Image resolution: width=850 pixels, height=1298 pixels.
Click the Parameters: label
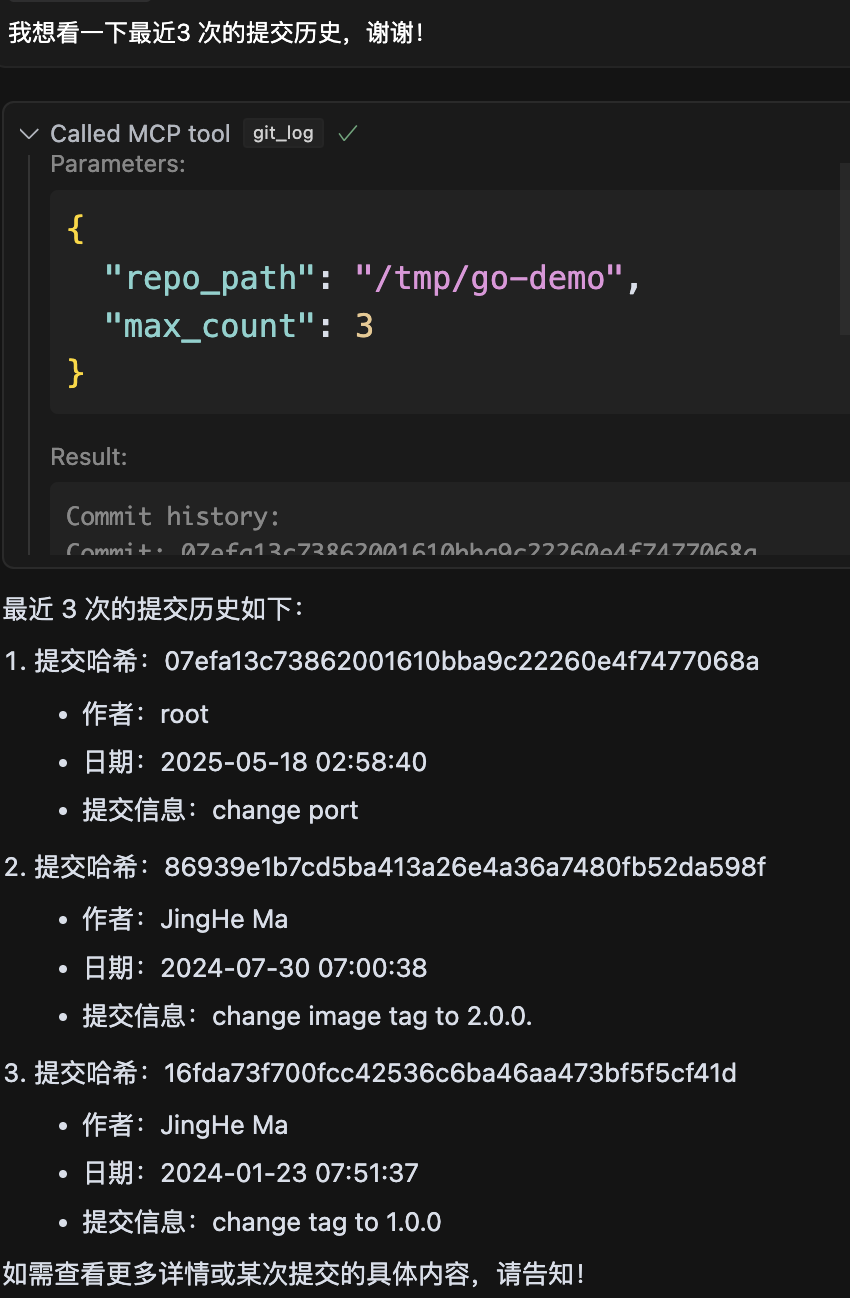pos(118,164)
